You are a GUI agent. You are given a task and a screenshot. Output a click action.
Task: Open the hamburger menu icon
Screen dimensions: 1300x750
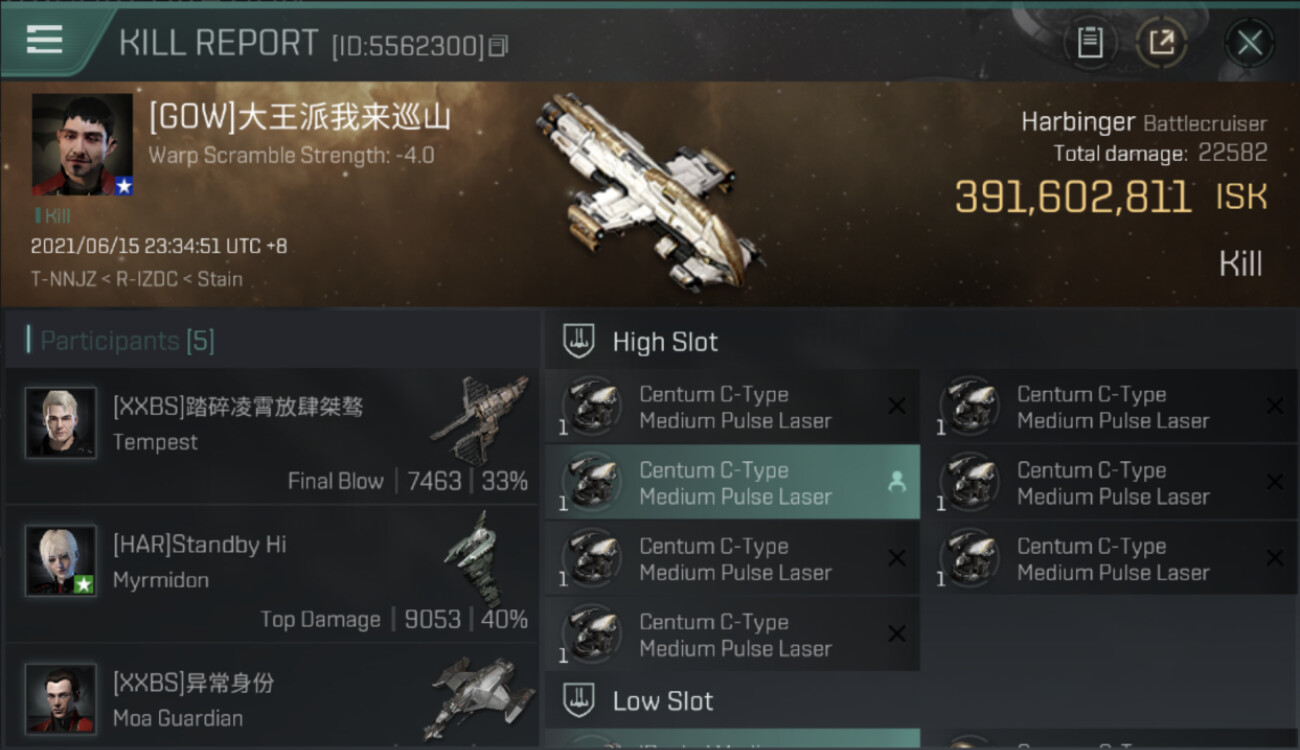(44, 39)
